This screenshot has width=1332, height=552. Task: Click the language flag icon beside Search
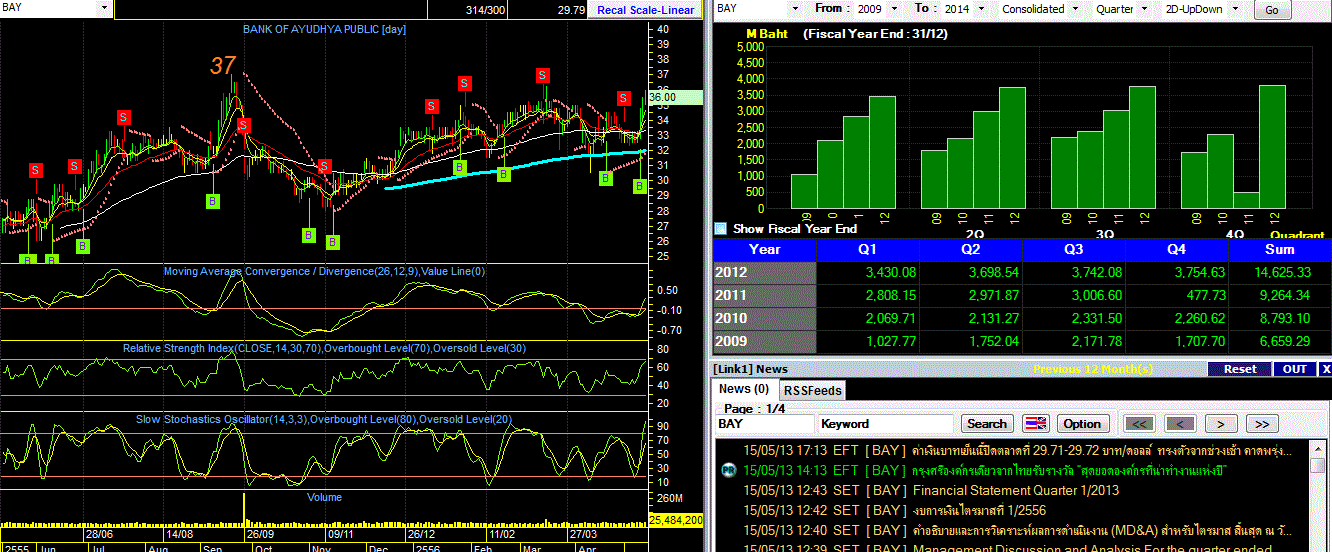1036,423
